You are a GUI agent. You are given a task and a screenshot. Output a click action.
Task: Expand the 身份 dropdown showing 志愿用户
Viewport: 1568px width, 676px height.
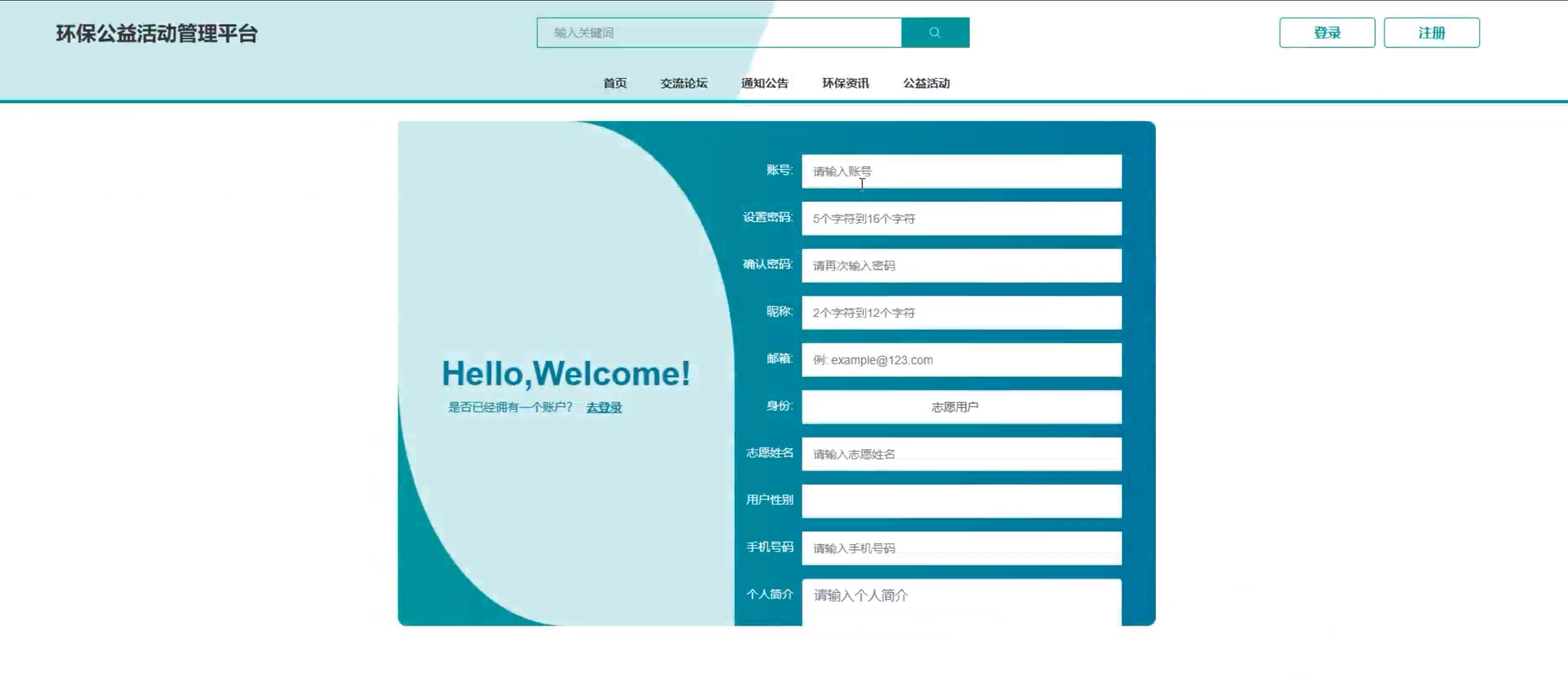[961, 407]
